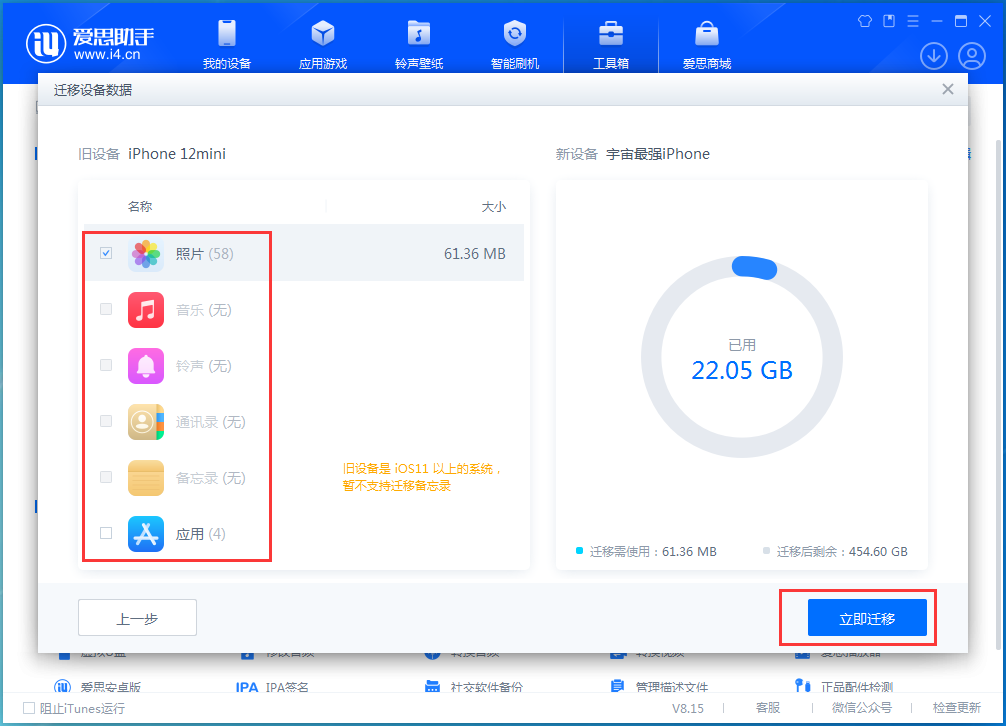Click the 已用 22.05 GB storage ring
Viewport: 1006px width, 726px height.
(742, 358)
